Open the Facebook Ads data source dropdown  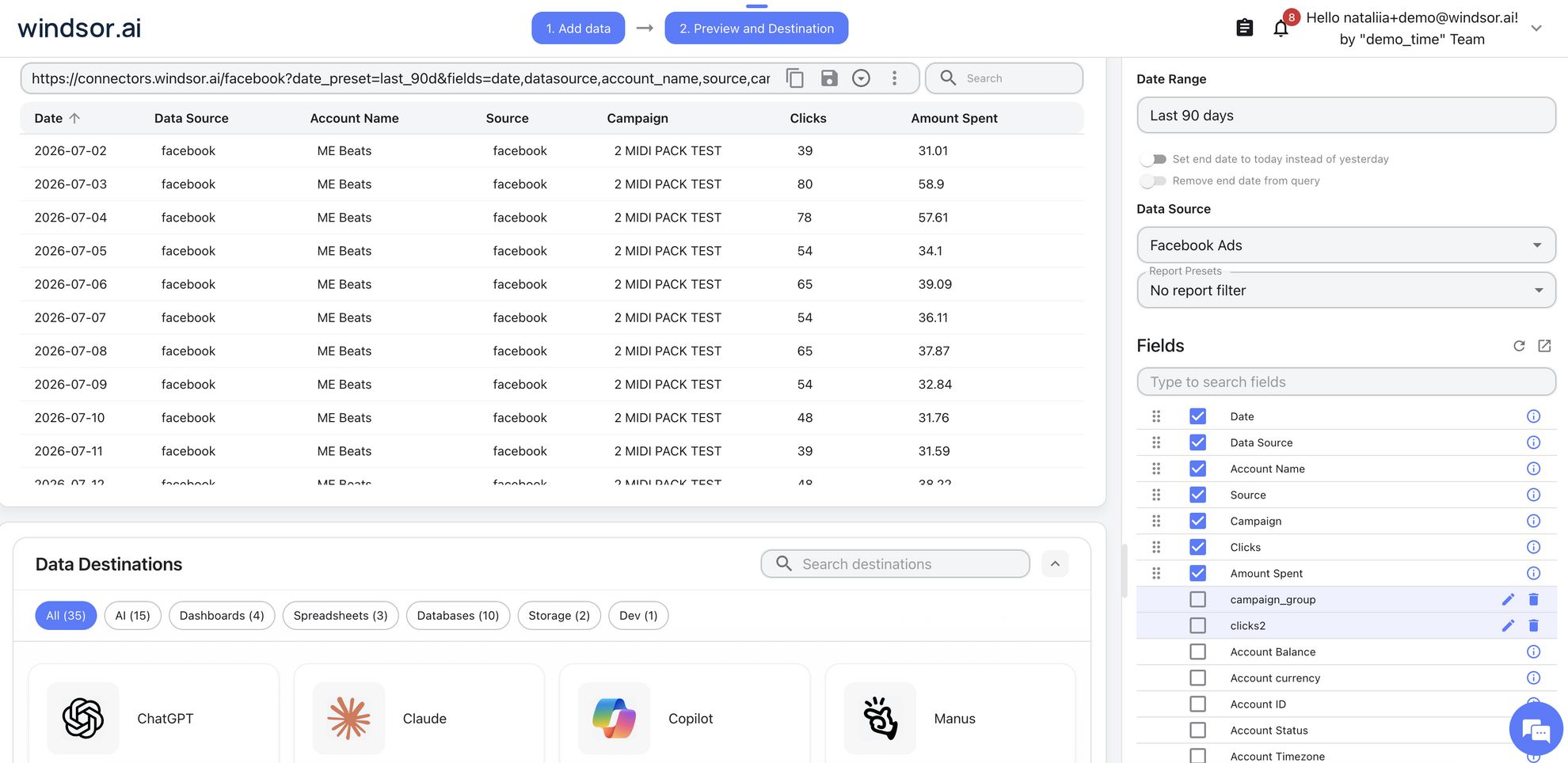[x=1346, y=245]
